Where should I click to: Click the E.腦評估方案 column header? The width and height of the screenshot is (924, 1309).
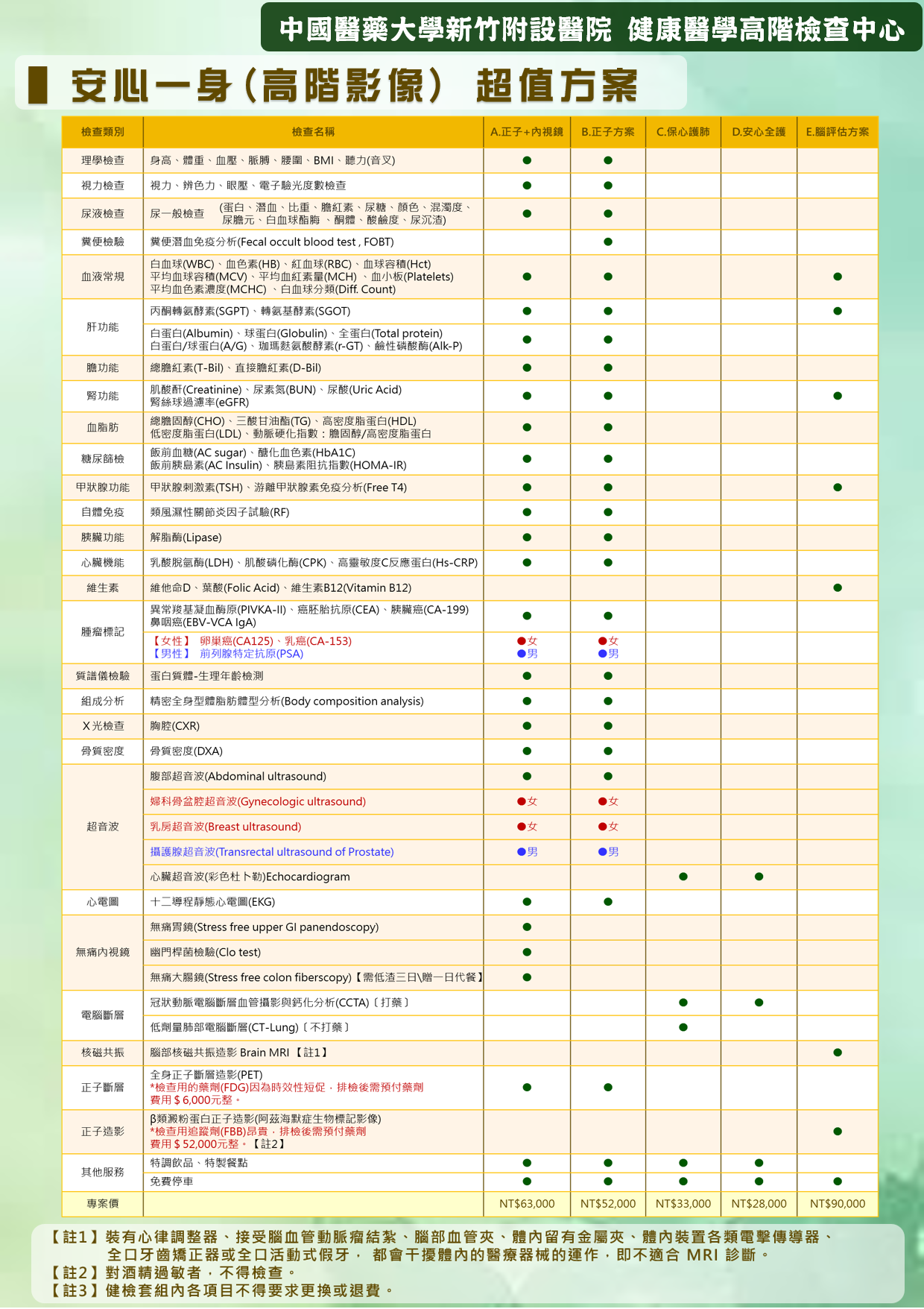pos(838,132)
